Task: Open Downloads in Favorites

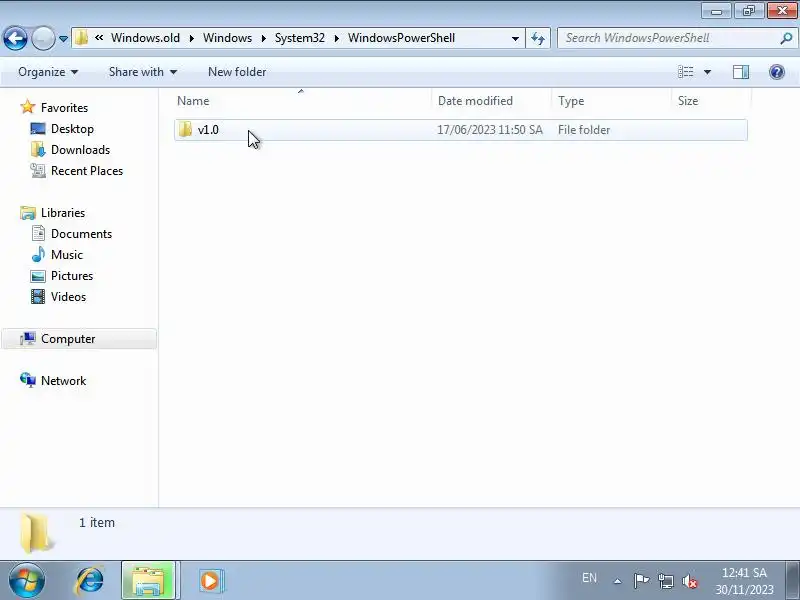Action: click(81, 150)
